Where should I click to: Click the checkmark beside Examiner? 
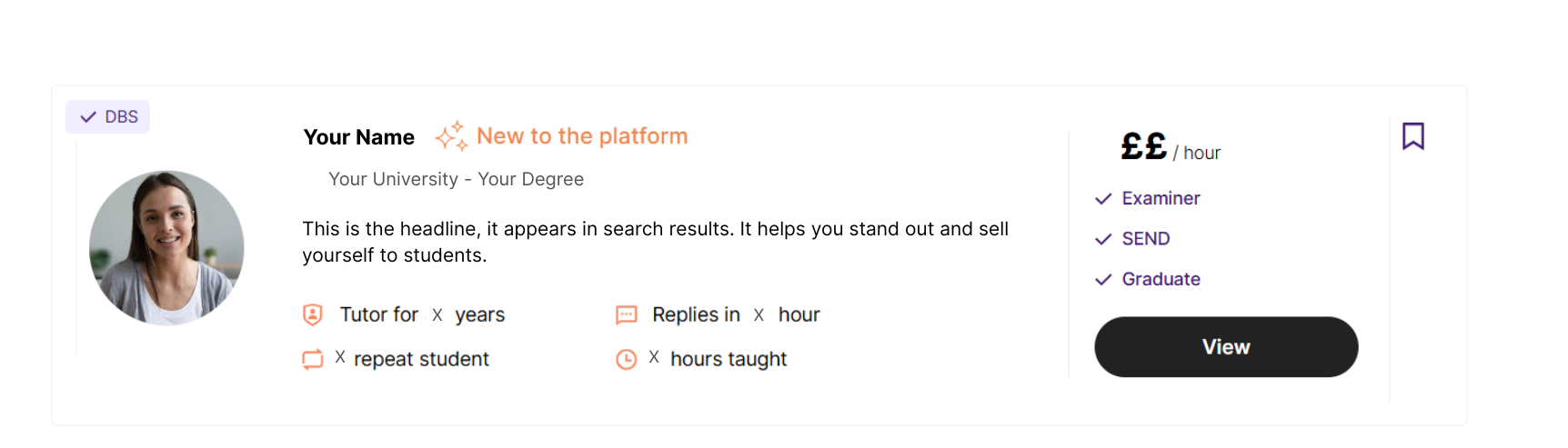[x=1102, y=199]
